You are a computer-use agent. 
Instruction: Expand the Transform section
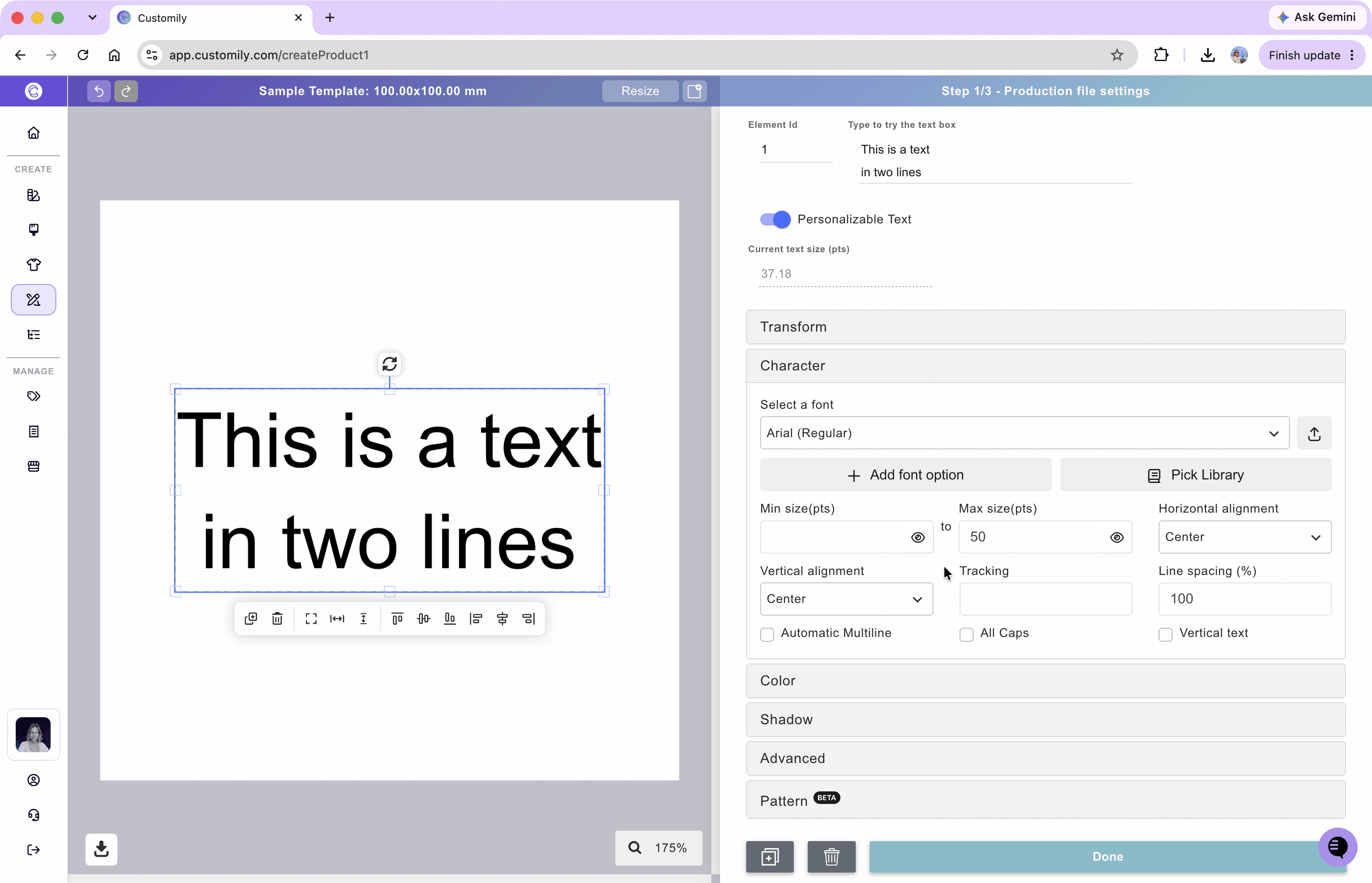tap(1046, 327)
